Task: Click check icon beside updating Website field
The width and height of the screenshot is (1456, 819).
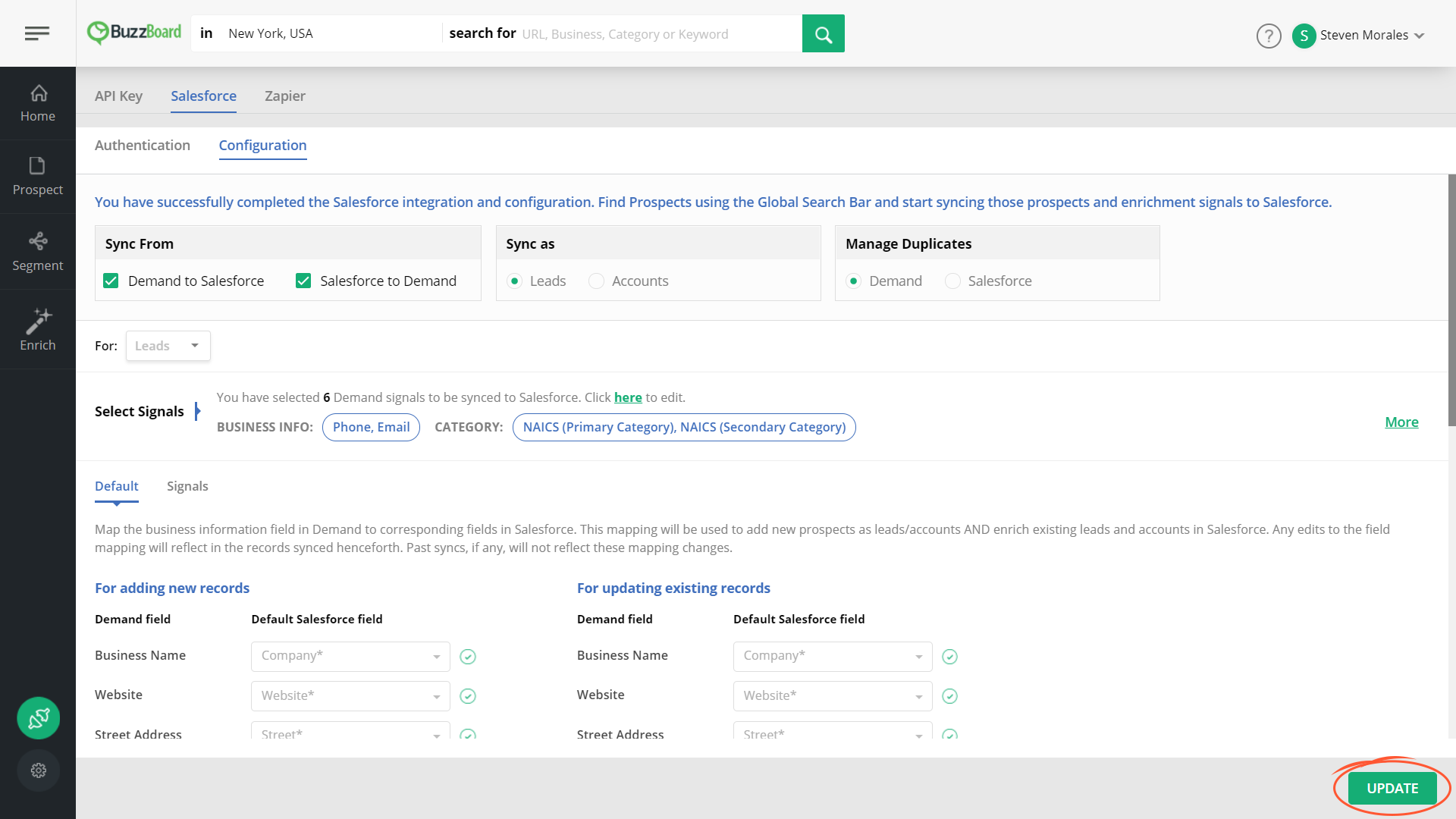Action: (x=949, y=696)
